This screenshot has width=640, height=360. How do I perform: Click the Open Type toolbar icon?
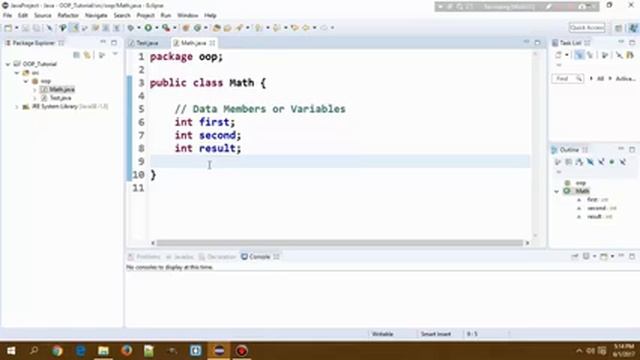pyautogui.click(x=217, y=28)
